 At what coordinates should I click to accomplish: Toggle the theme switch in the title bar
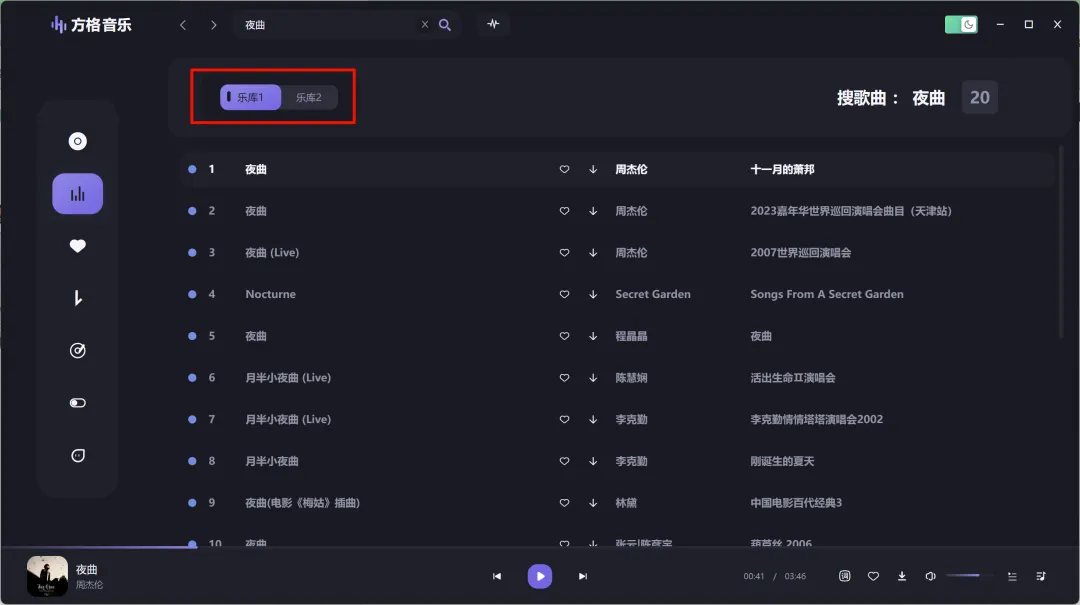[961, 24]
